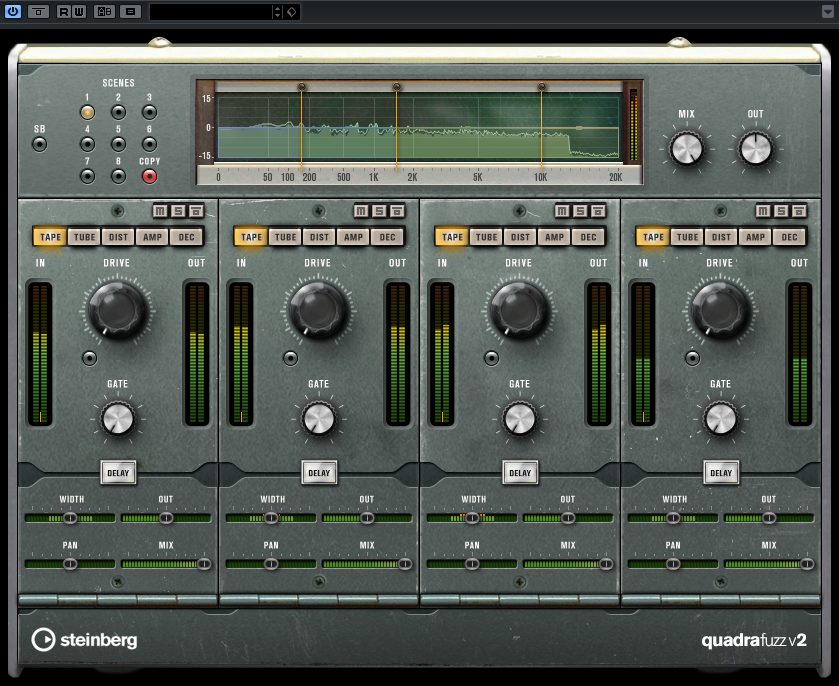This screenshot has width=839, height=686.
Task: Select TUBE mode for band 3
Action: (486, 237)
